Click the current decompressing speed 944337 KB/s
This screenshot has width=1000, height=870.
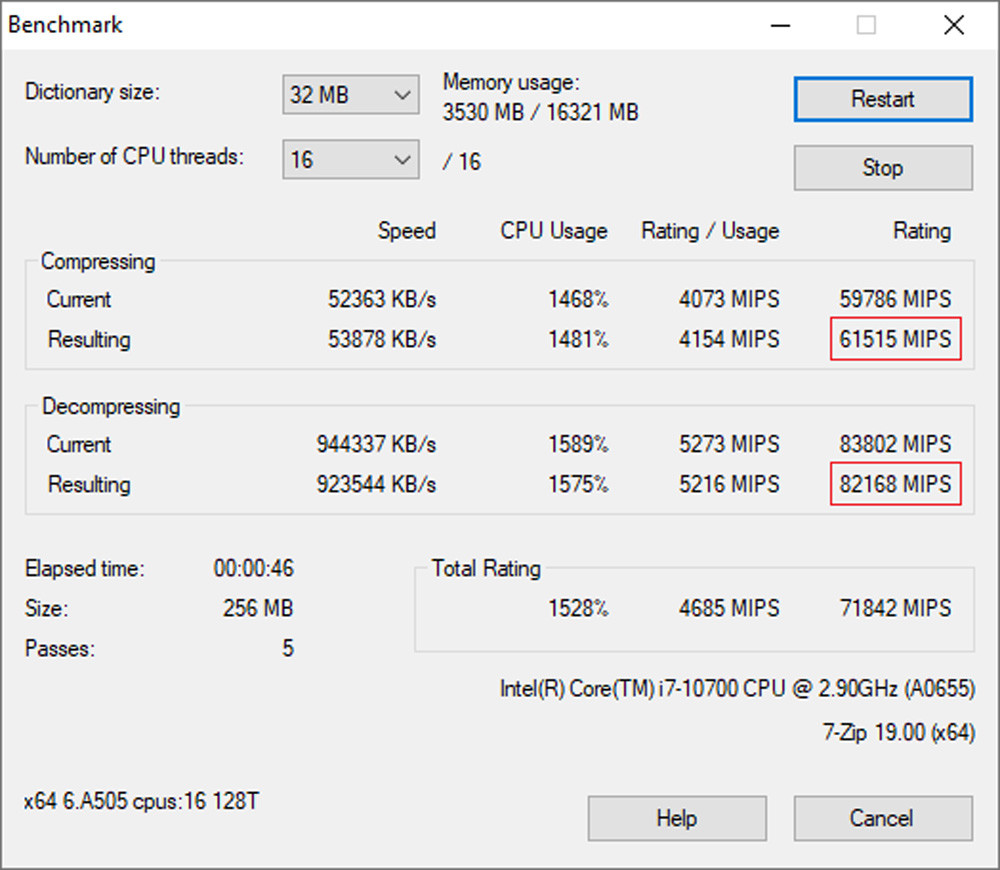(x=375, y=444)
